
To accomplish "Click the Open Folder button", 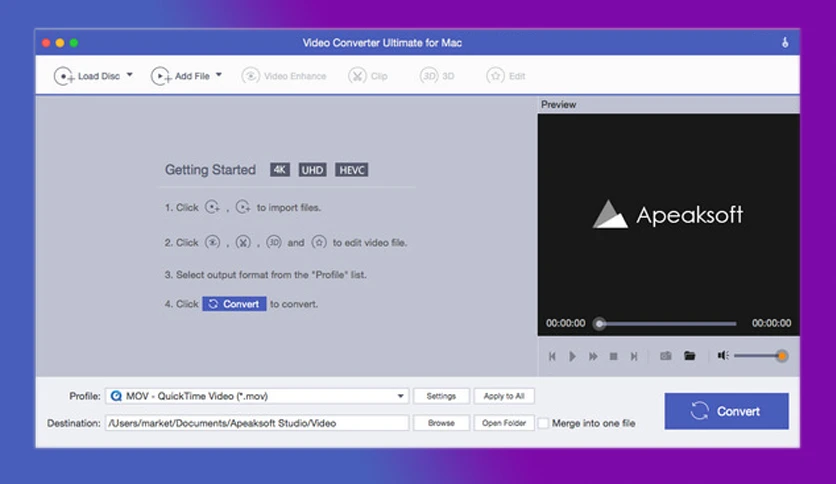I will [x=504, y=423].
